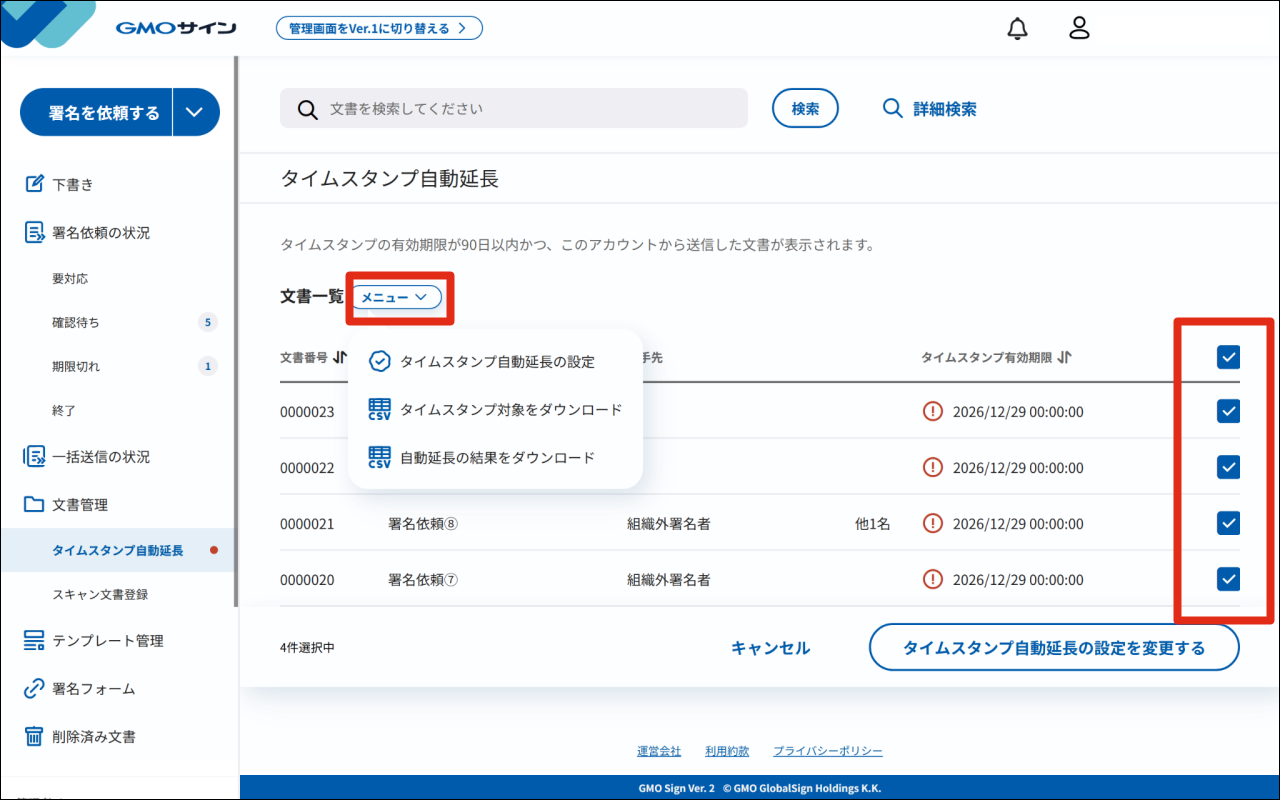Uncheck the checkbox for document 0000022
Viewport: 1280px width, 800px height.
[1228, 467]
